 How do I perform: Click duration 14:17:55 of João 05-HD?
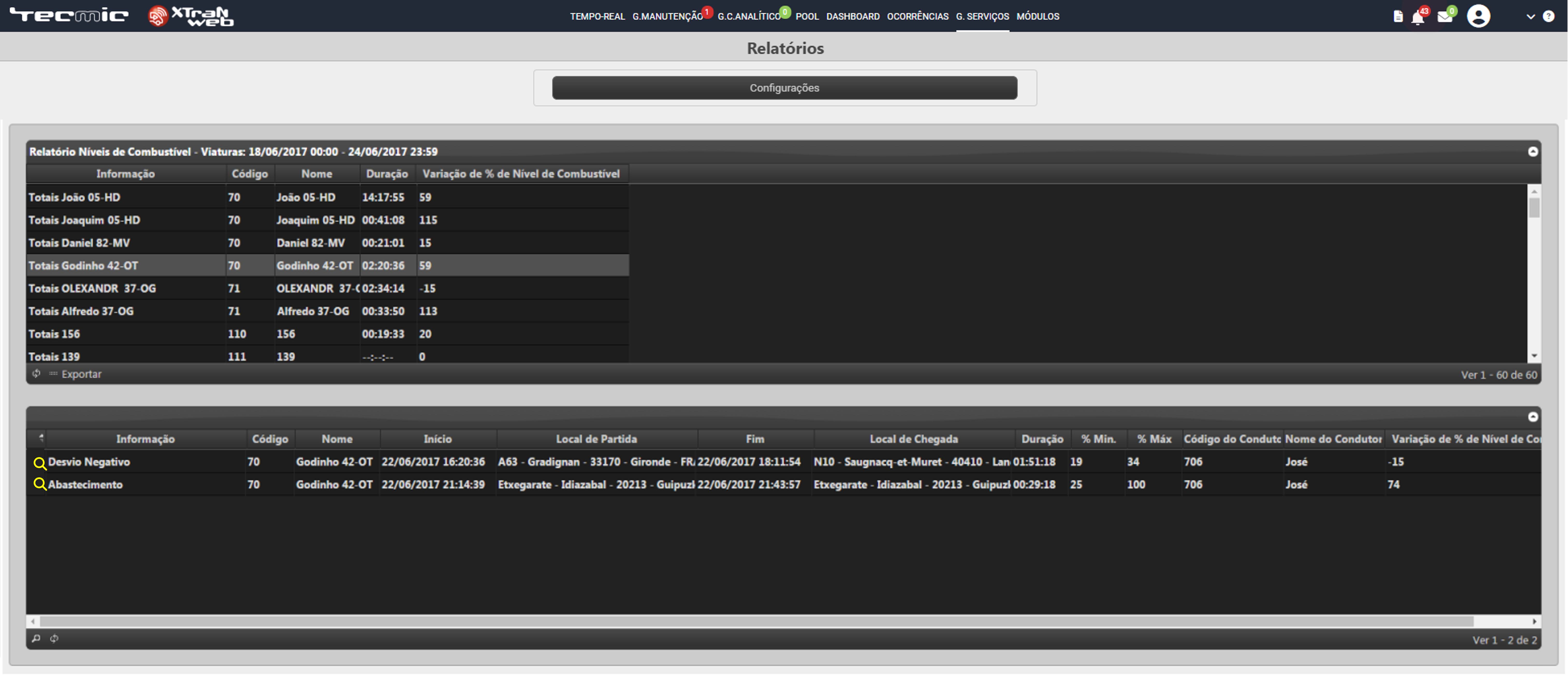click(x=383, y=197)
